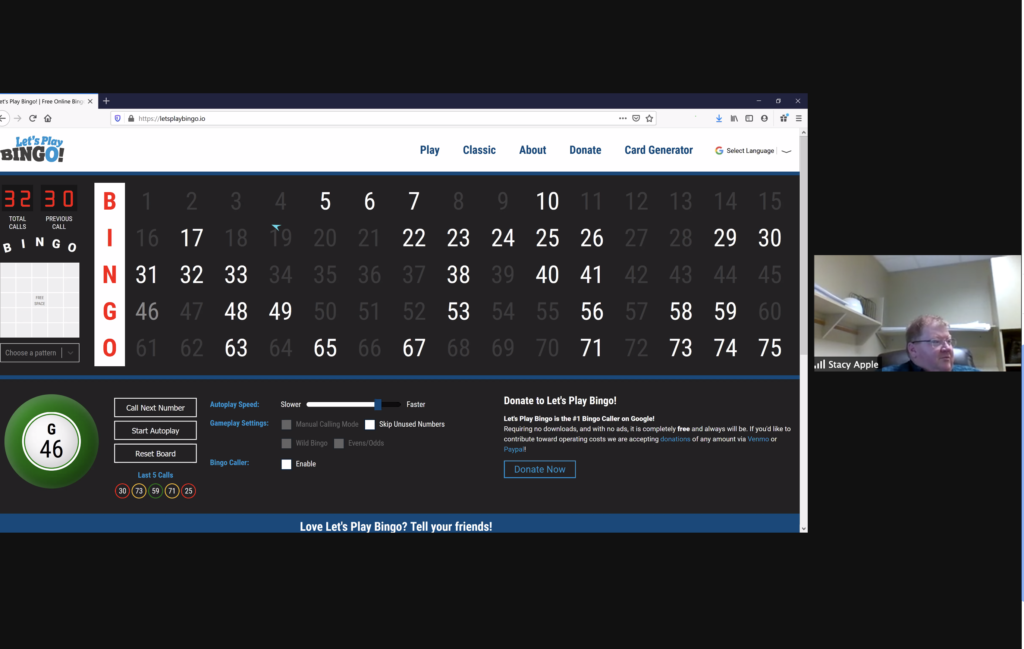The width and height of the screenshot is (1024, 649).
Task: Open the Play menu item
Action: click(x=430, y=150)
